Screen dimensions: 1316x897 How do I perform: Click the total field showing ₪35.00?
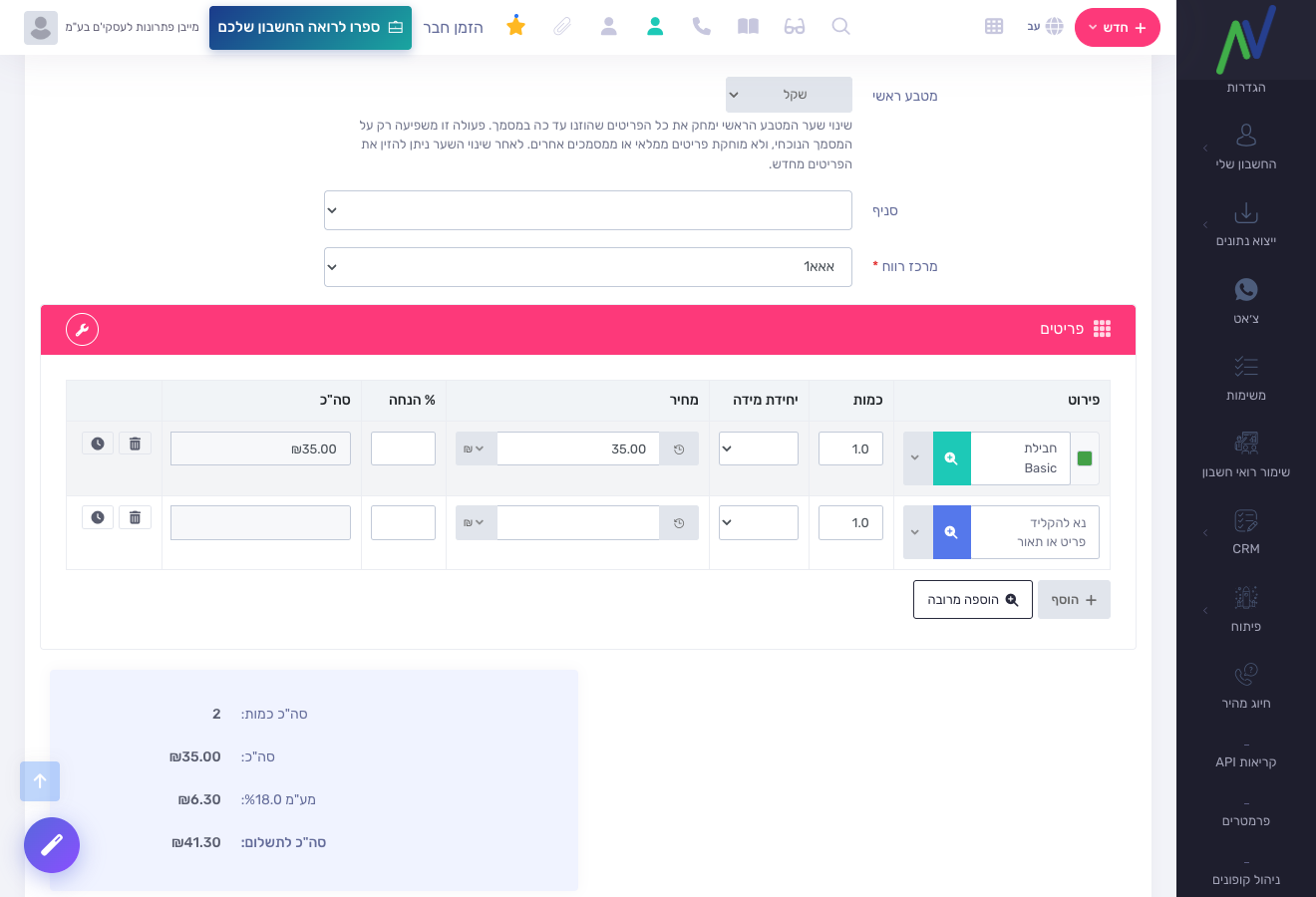coord(260,448)
